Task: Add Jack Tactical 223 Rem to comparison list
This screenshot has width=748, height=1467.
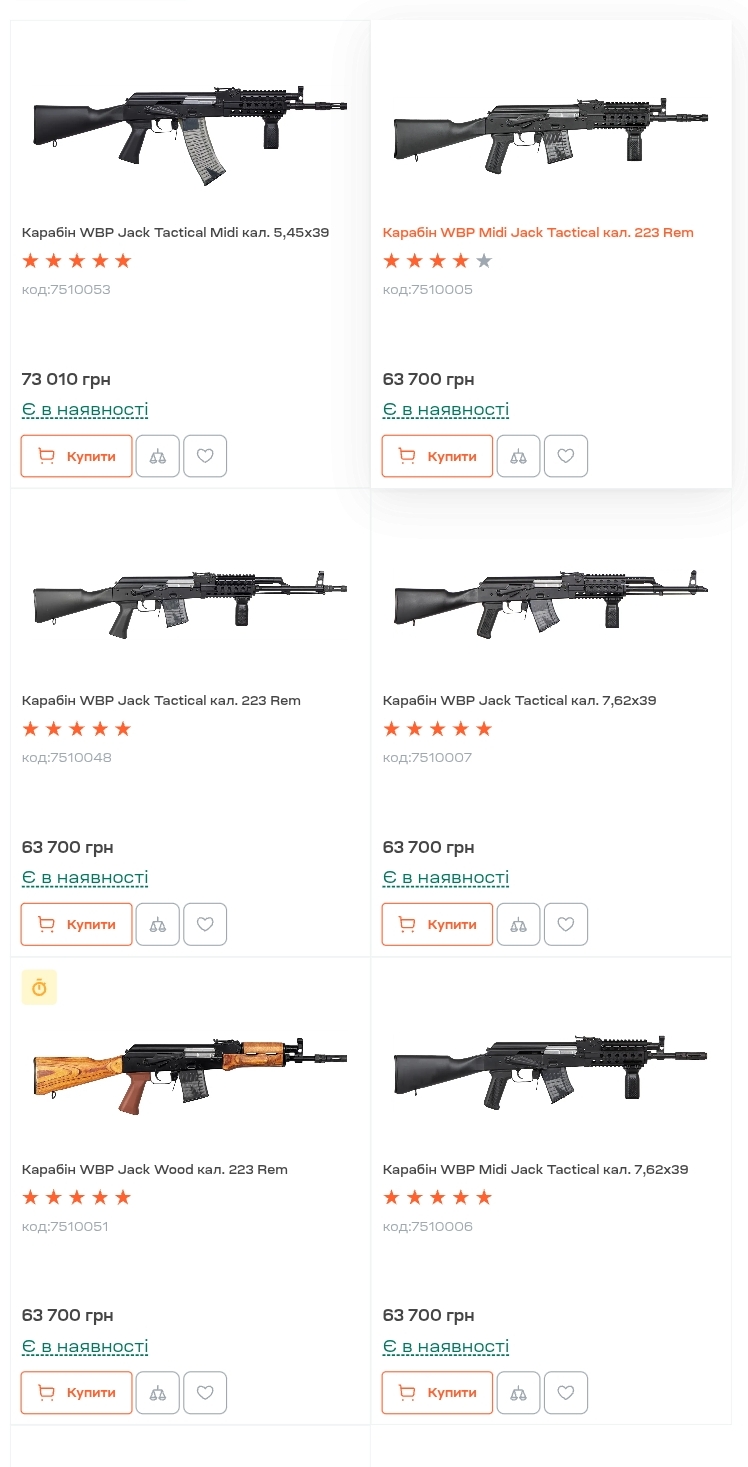Action: point(158,924)
